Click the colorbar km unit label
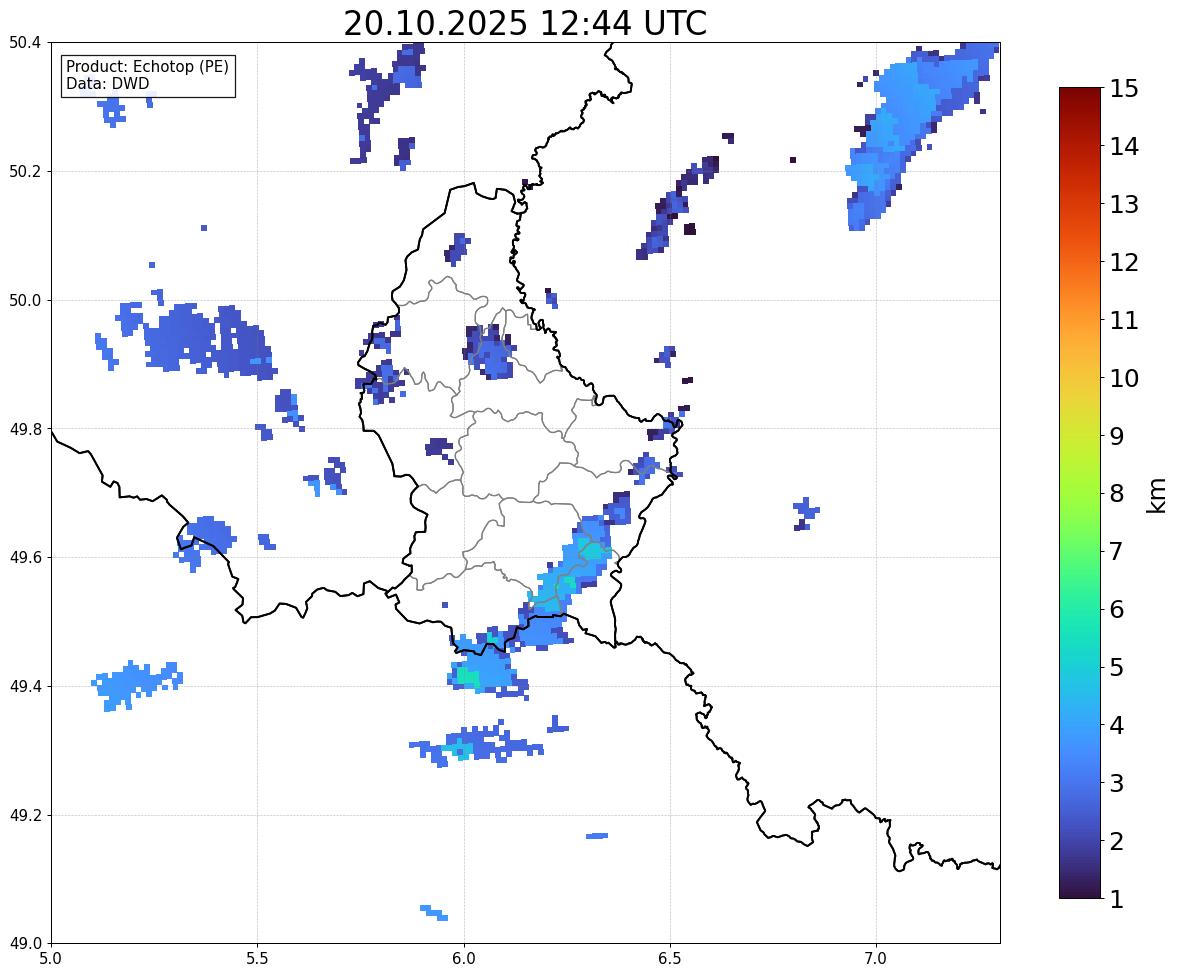Image resolution: width=1178 pixels, height=976 pixels. [1156, 495]
